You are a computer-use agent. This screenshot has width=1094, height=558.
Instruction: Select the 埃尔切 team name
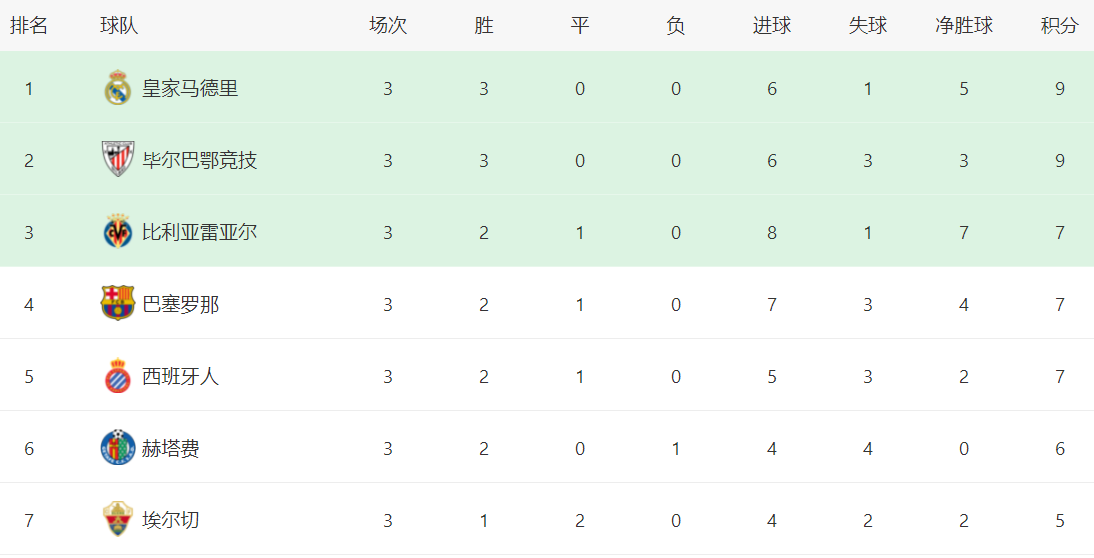coord(171,520)
